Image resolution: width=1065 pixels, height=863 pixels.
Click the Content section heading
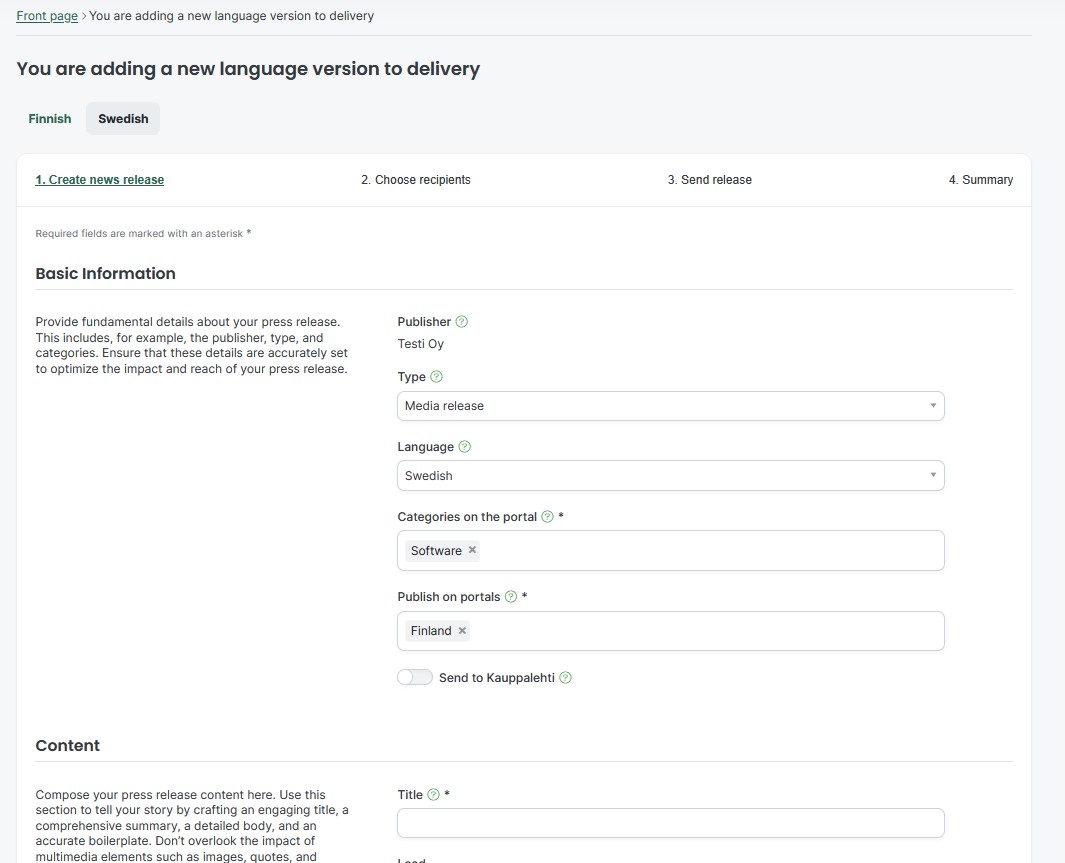pos(67,746)
